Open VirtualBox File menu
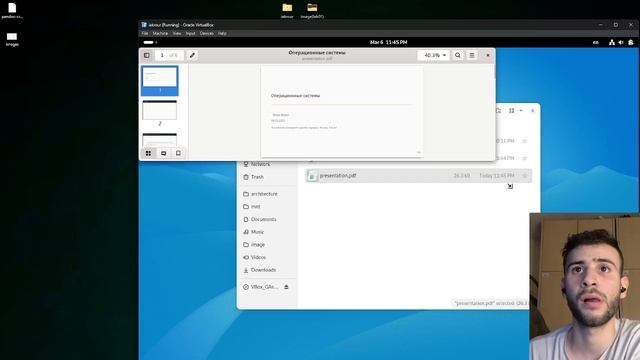 pyautogui.click(x=145, y=33)
